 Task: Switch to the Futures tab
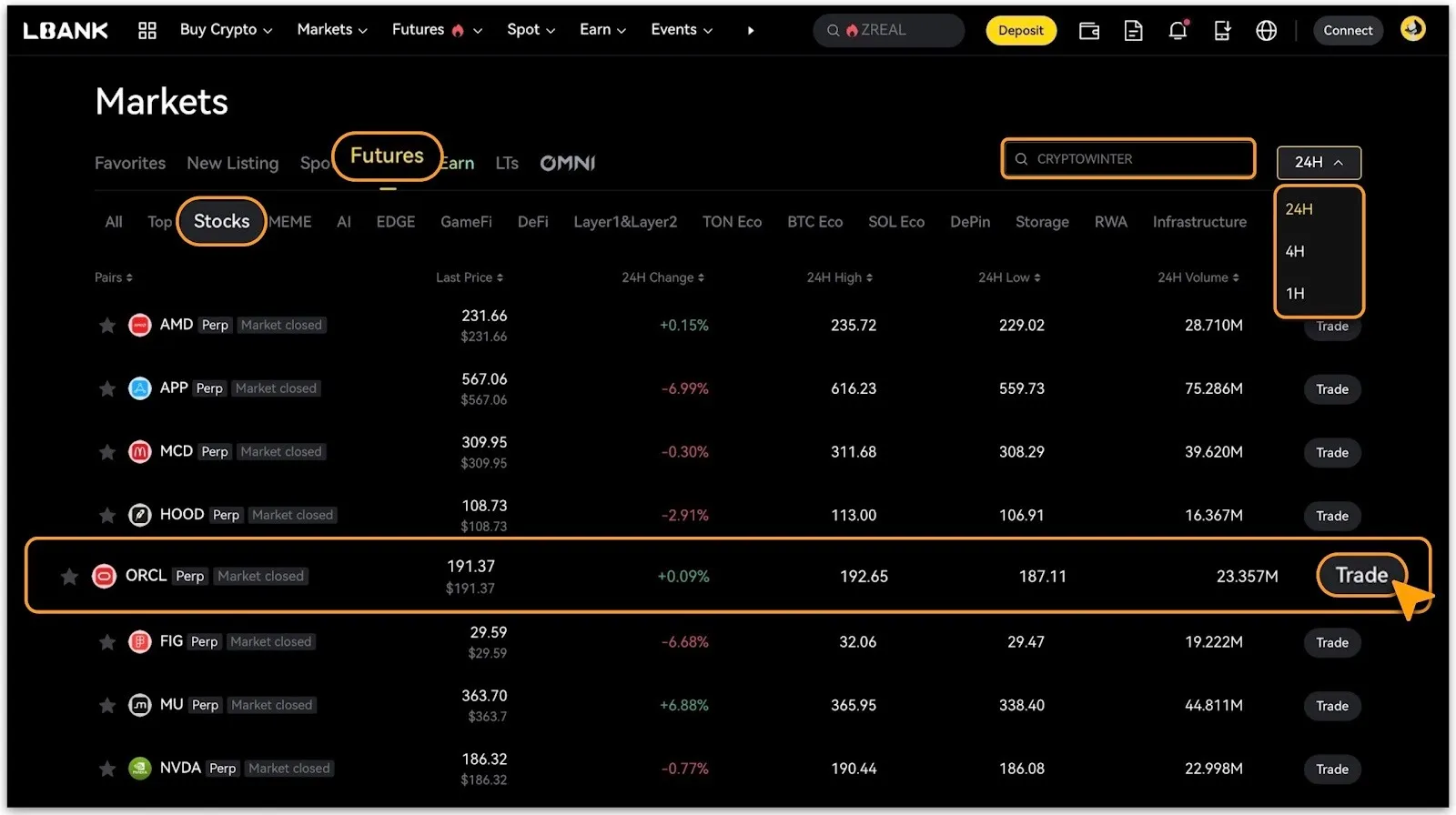pyautogui.click(x=387, y=156)
